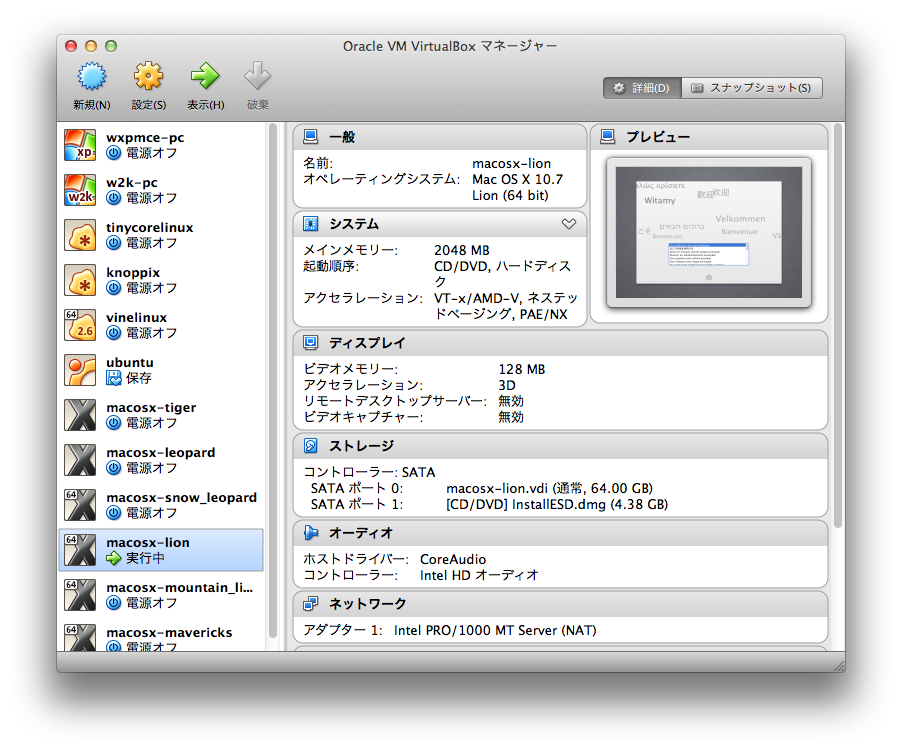The width and height of the screenshot is (902, 751).
Task: Click the Network (ネットワーク) section icon
Action: pos(311,604)
